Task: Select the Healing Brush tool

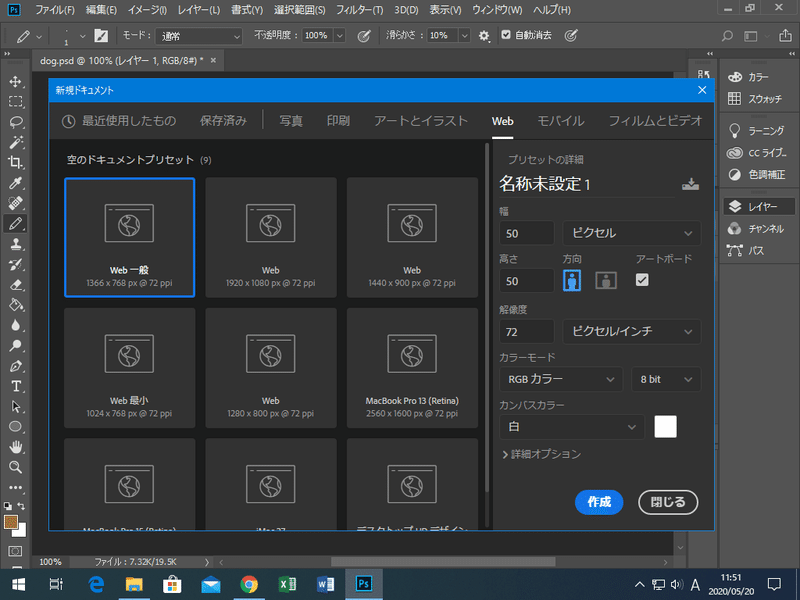Action: [x=15, y=203]
